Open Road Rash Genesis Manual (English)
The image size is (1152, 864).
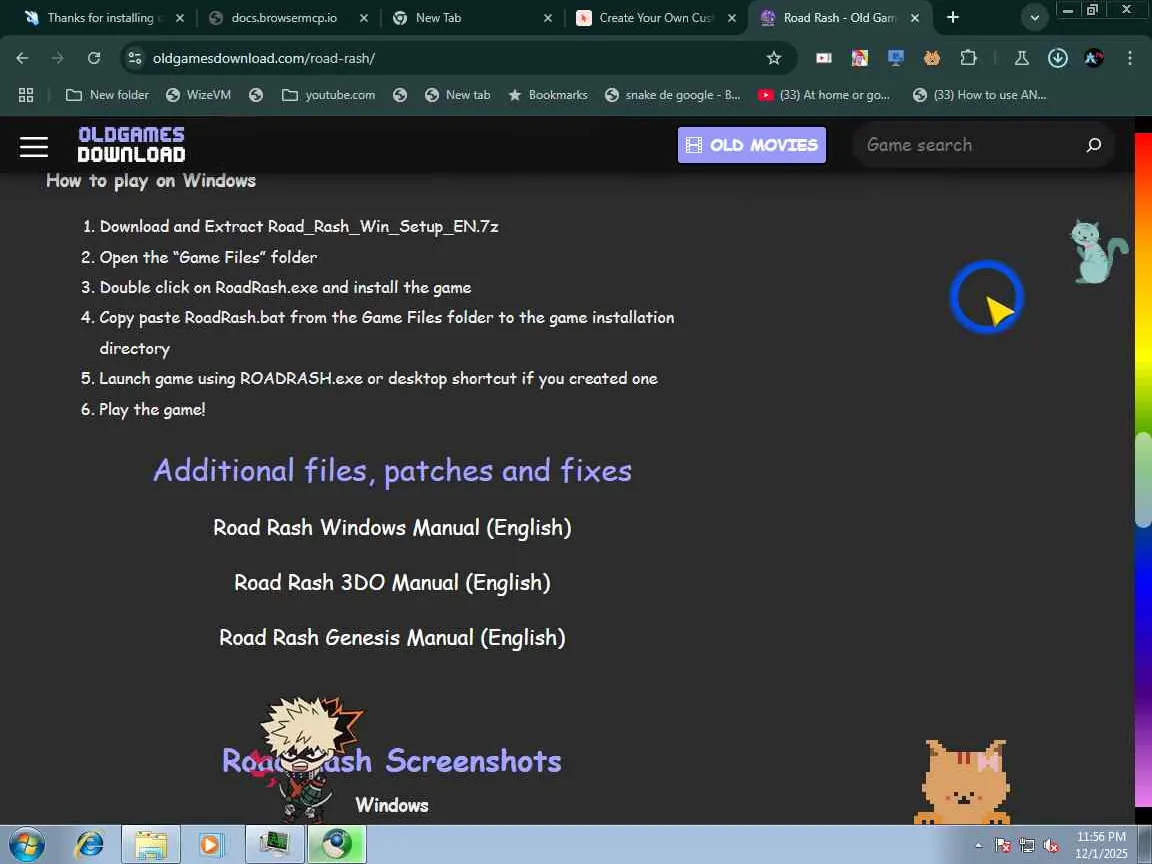point(392,638)
